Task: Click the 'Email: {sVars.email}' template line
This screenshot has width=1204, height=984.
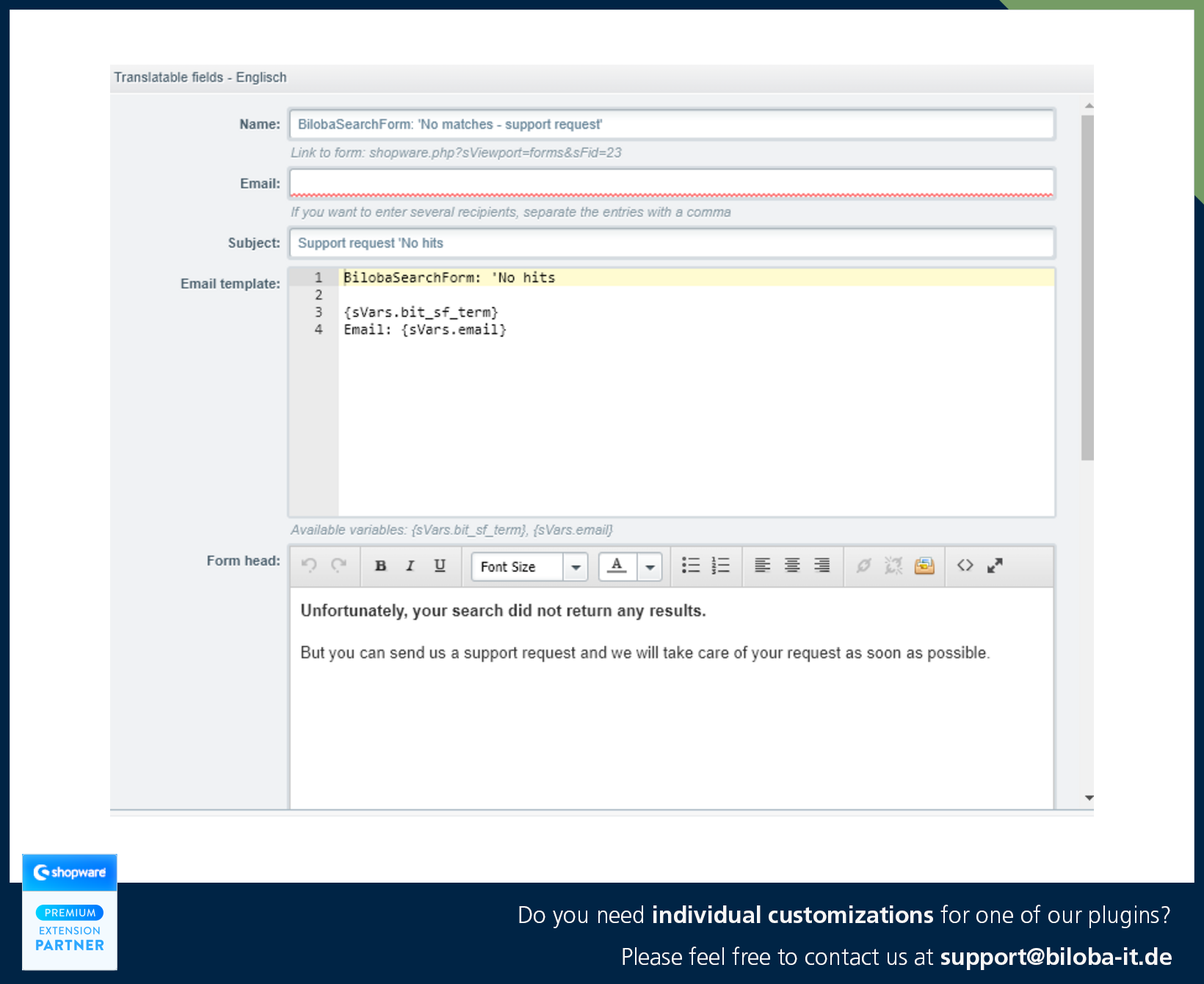Action: pos(425,330)
